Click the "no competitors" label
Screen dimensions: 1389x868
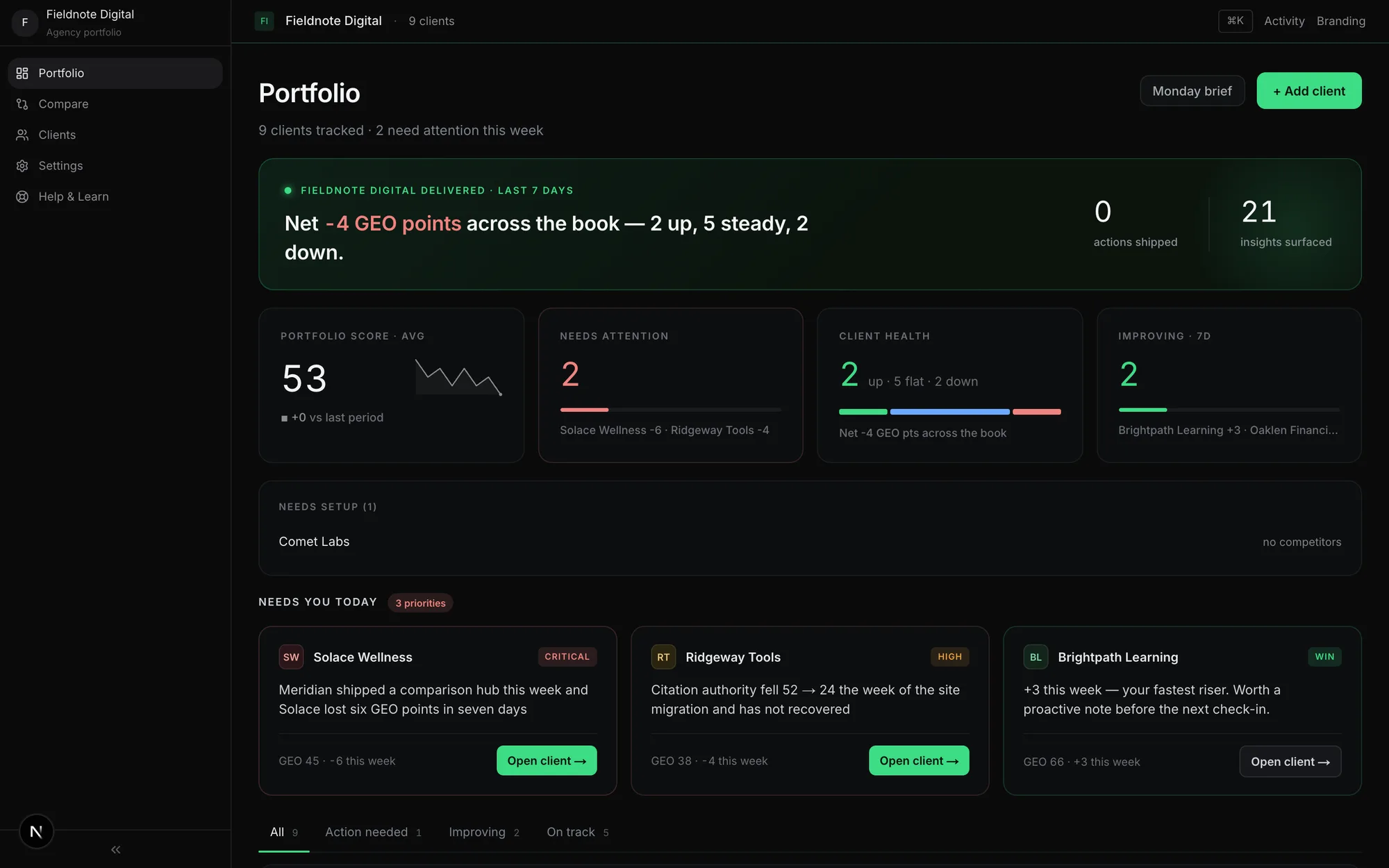(1301, 542)
